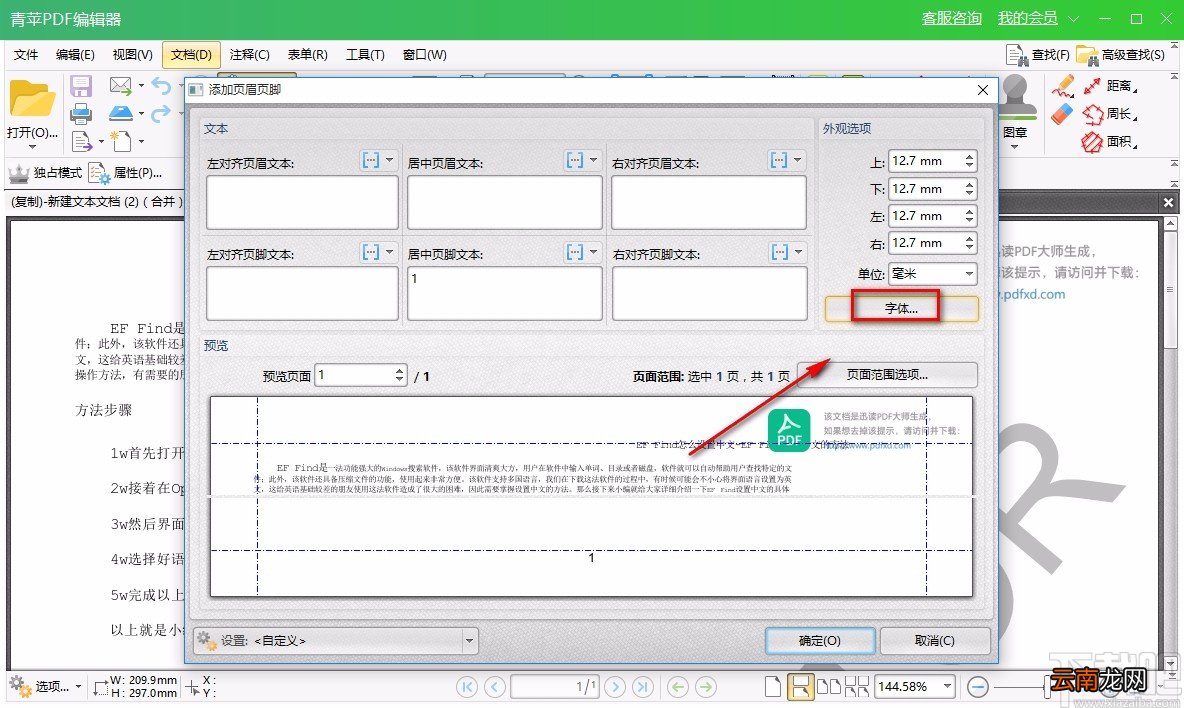
Task: Open the 注释(C) menu
Action: coord(249,54)
